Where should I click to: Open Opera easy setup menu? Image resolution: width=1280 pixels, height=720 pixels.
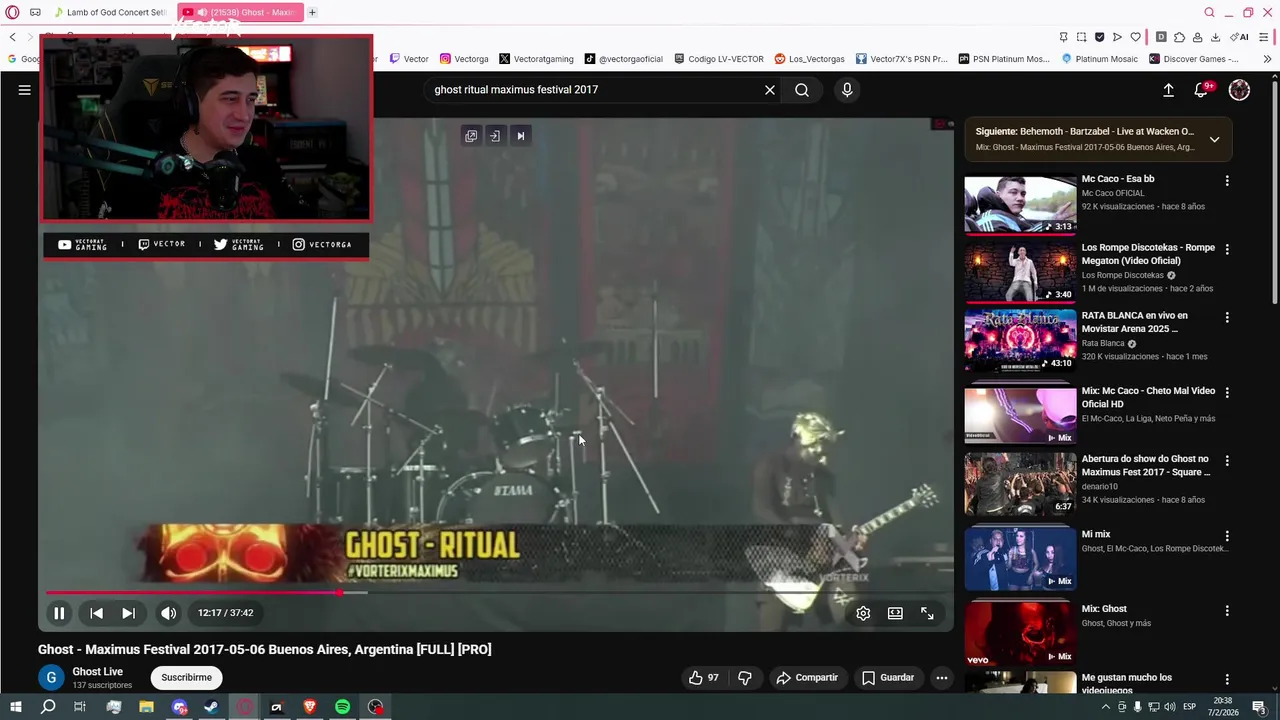[1265, 37]
